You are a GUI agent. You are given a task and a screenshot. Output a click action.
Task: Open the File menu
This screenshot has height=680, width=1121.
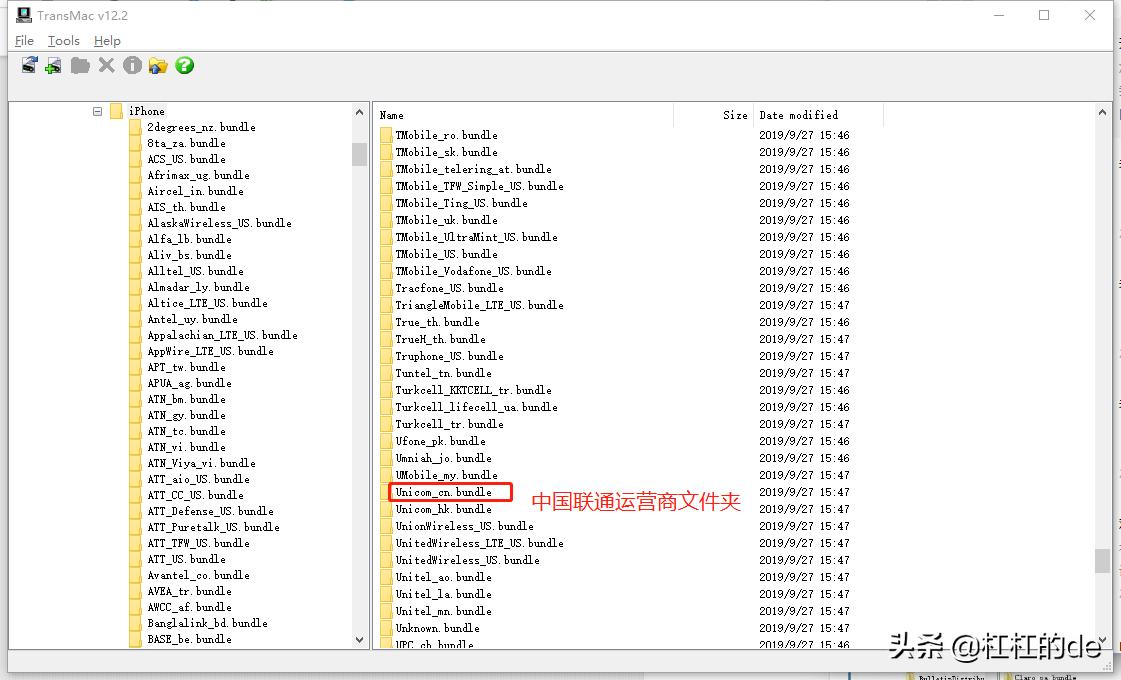[24, 41]
